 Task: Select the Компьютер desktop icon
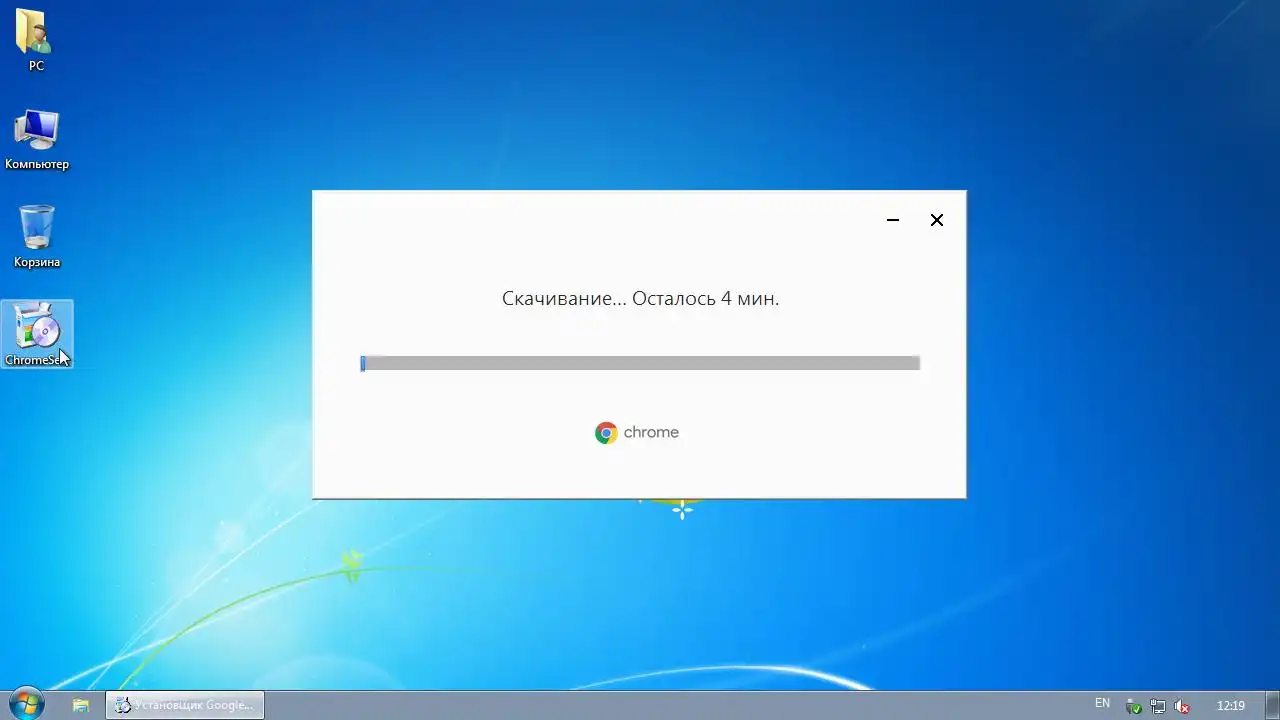[37, 139]
